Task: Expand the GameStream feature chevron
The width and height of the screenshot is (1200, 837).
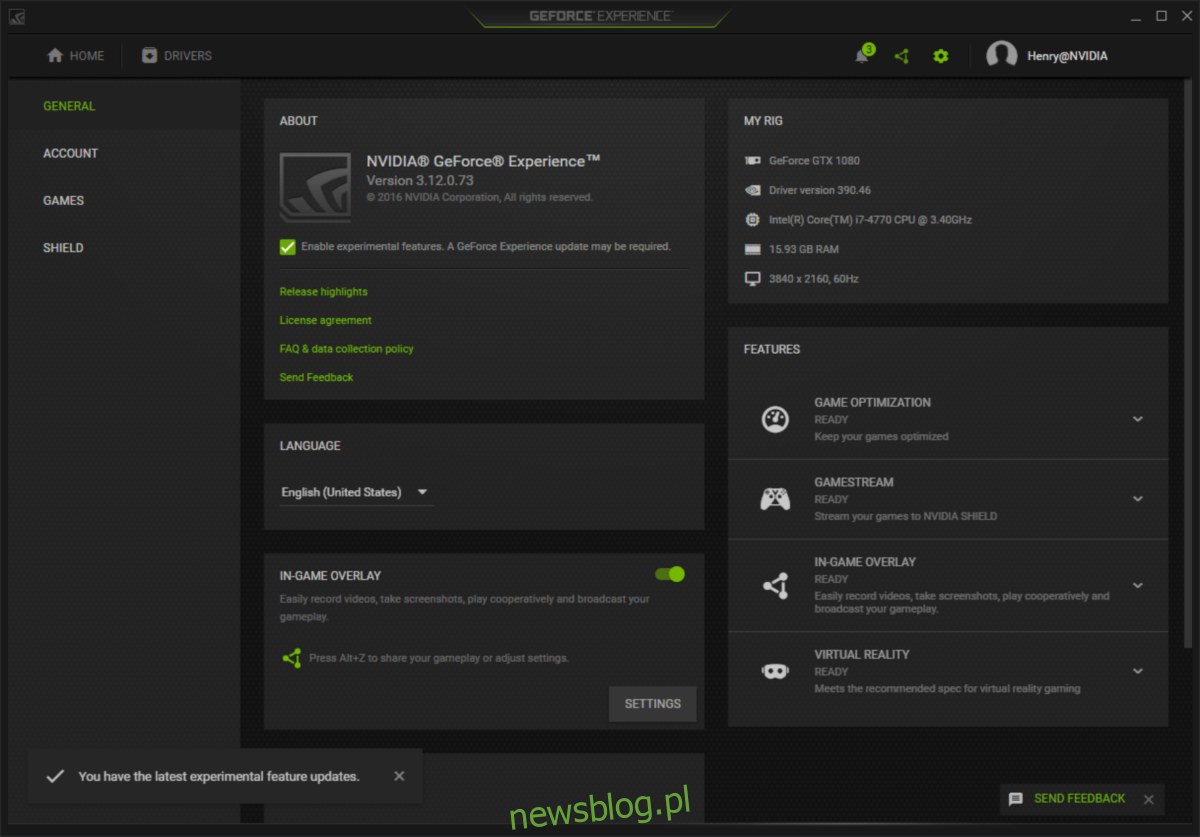Action: [x=1137, y=499]
